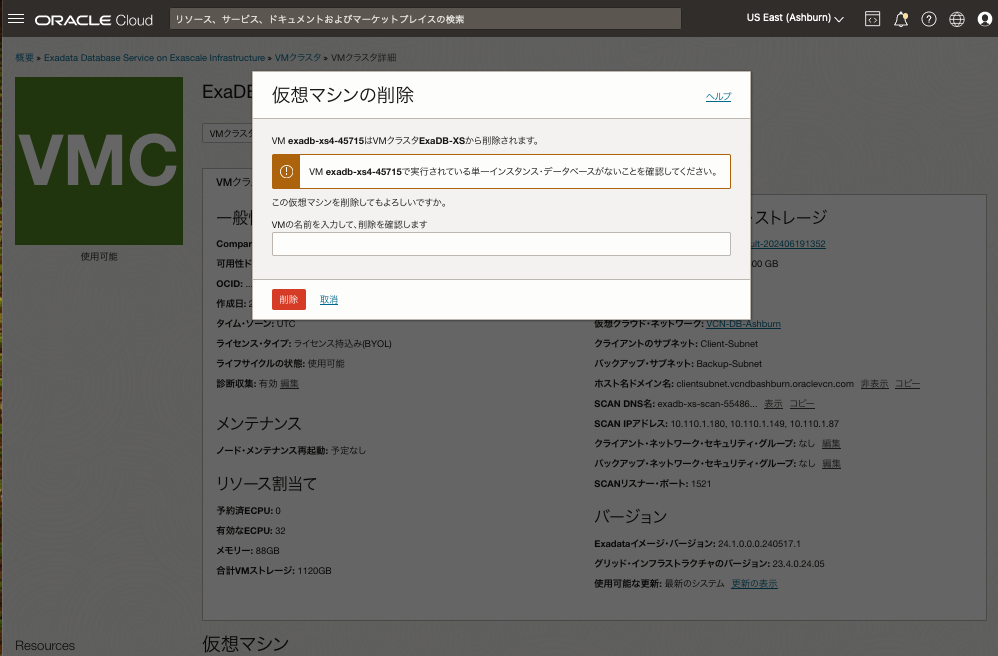Launch the Cloud Shell developer console
Image resolution: width=998 pixels, height=656 pixels.
point(873,18)
